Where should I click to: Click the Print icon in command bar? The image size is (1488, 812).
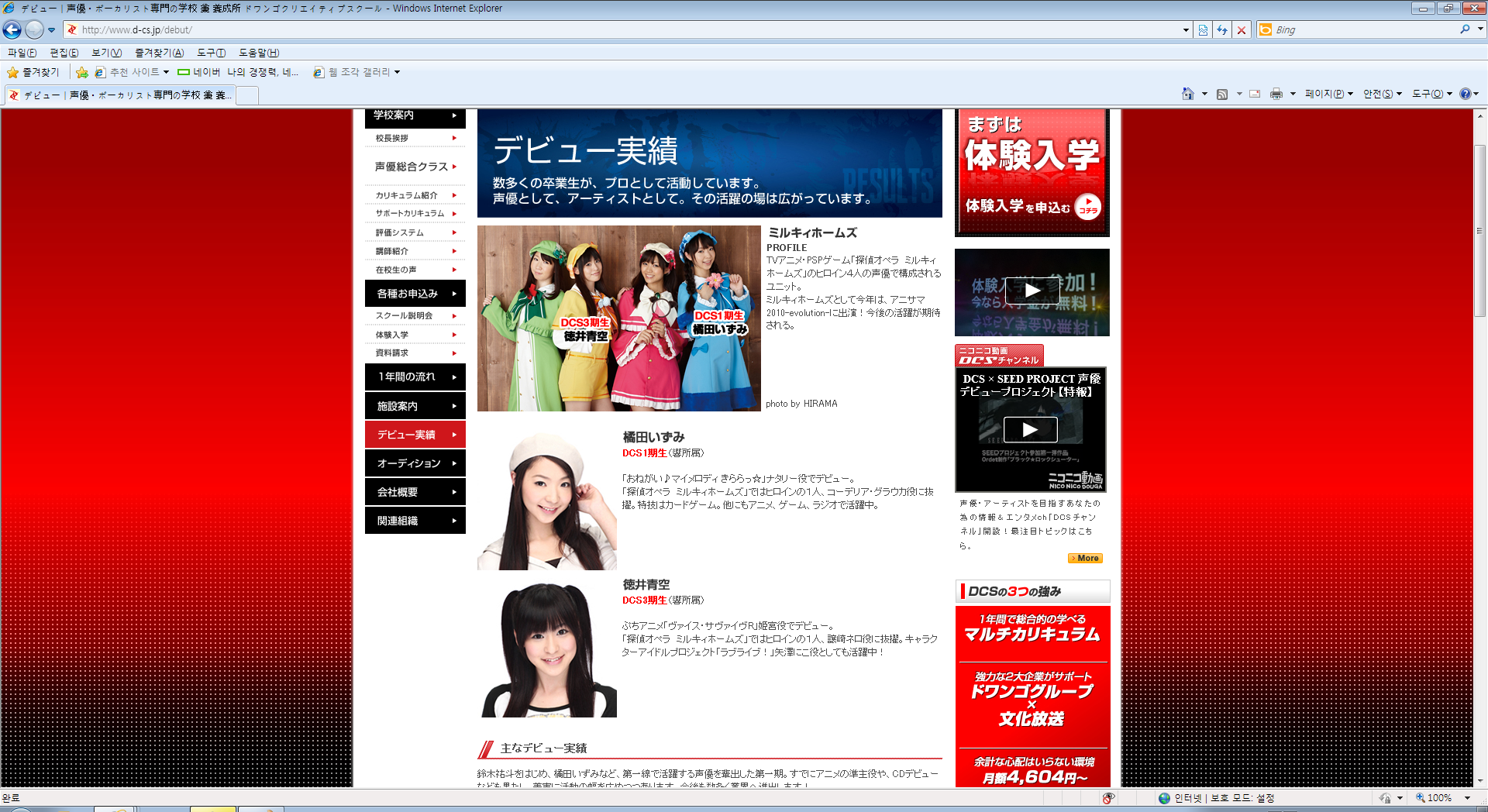tap(1276, 94)
